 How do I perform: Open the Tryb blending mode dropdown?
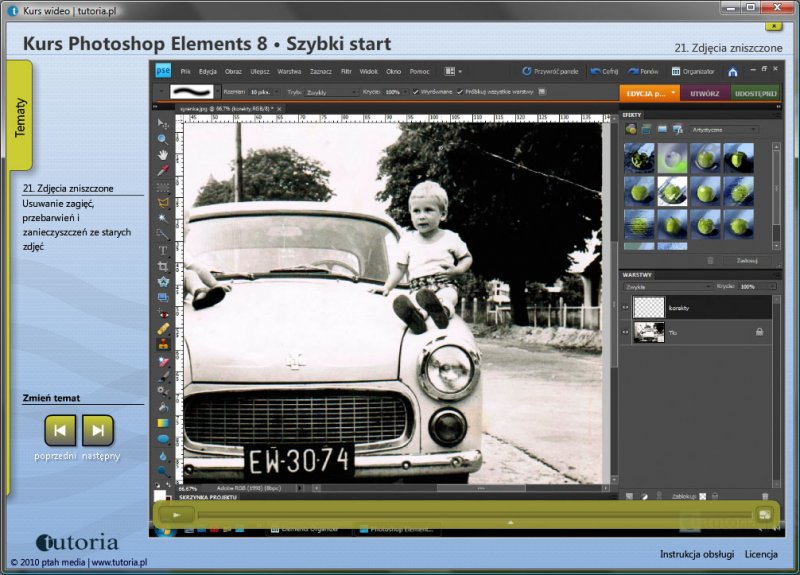(x=330, y=92)
